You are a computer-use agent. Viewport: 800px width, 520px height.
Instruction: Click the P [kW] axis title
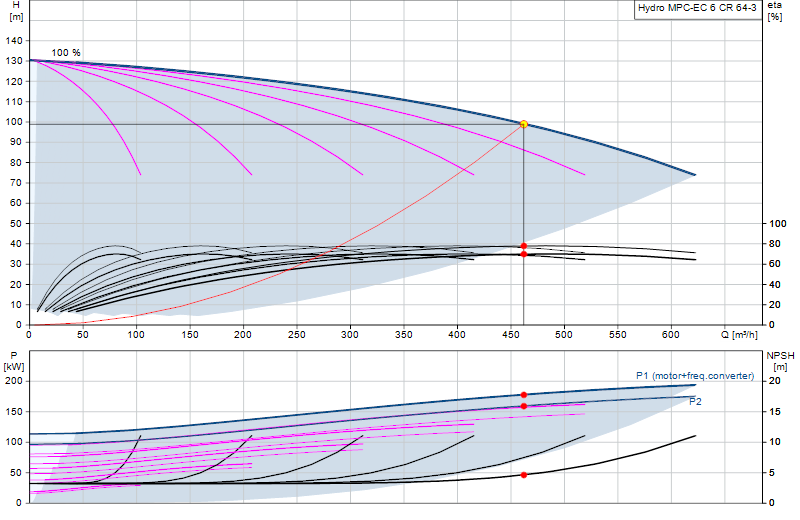coord(14,361)
